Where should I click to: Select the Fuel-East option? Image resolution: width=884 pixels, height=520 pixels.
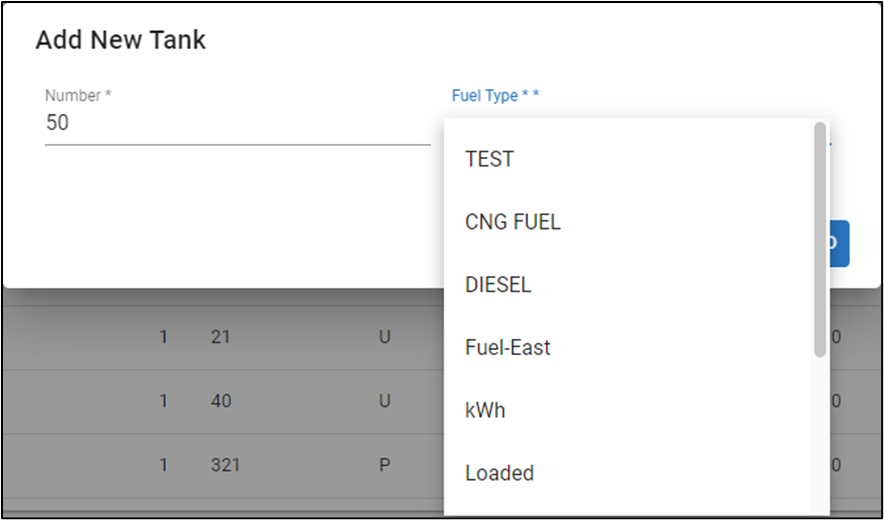point(508,348)
